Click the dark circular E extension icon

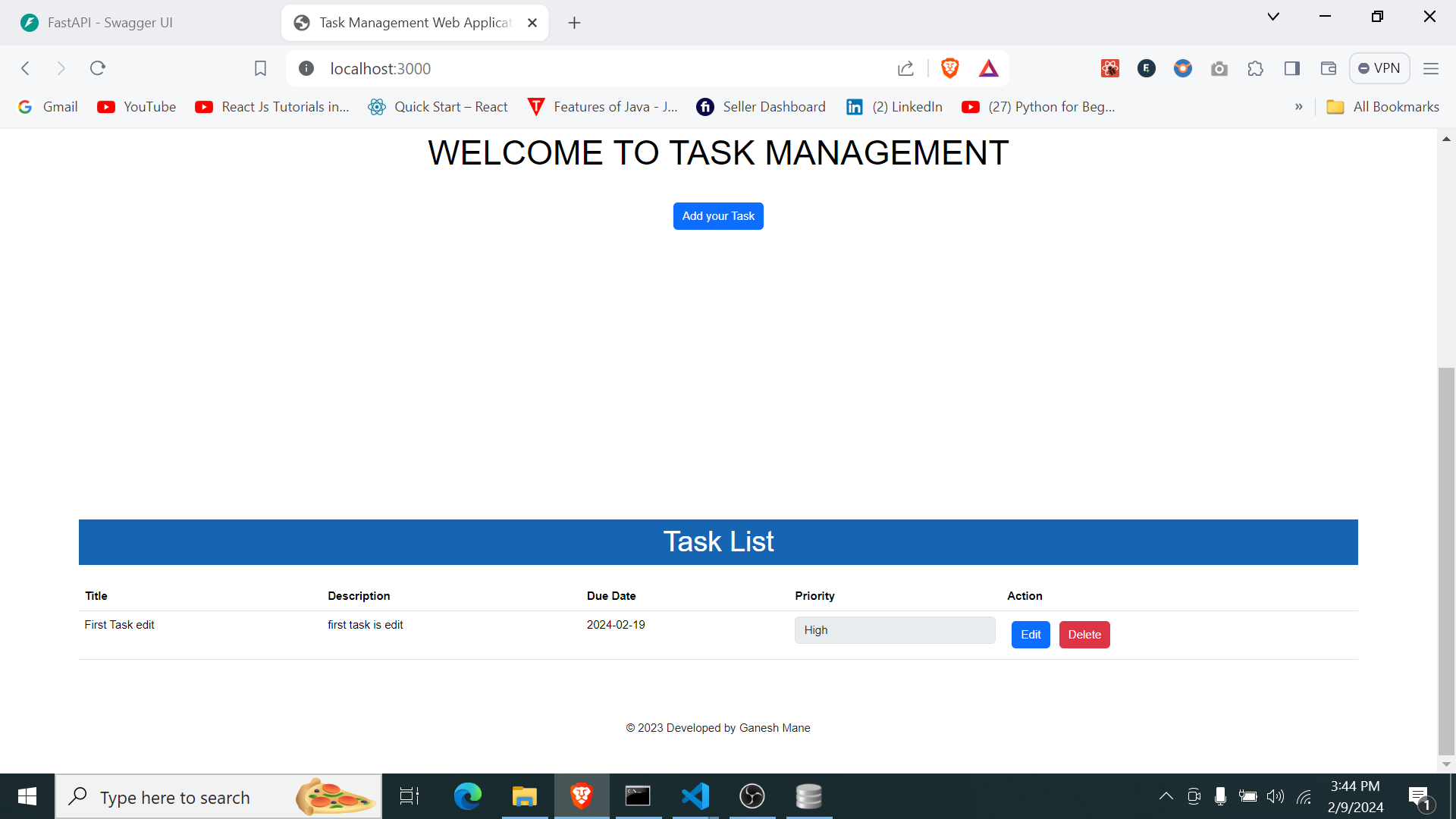[1147, 68]
